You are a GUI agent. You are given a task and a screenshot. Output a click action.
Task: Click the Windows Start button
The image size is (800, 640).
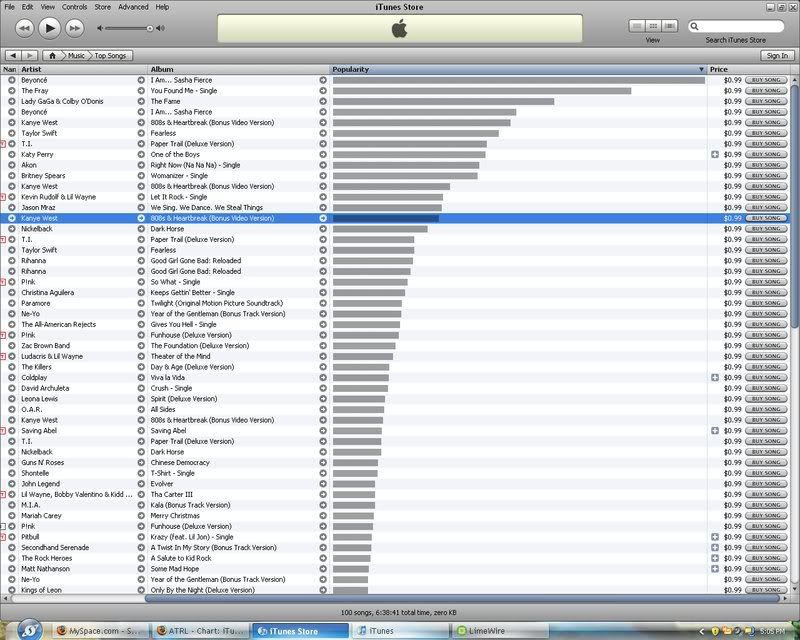30,630
